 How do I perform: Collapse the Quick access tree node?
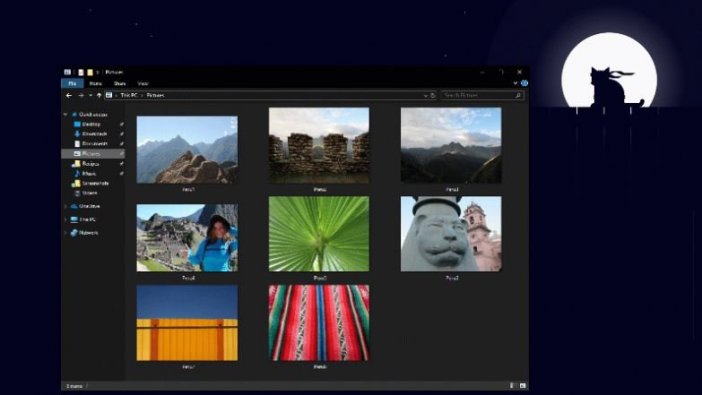[65, 115]
